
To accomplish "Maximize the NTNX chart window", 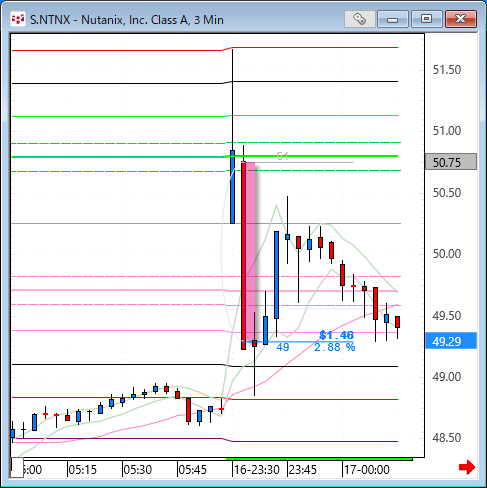I will pos(426,19).
